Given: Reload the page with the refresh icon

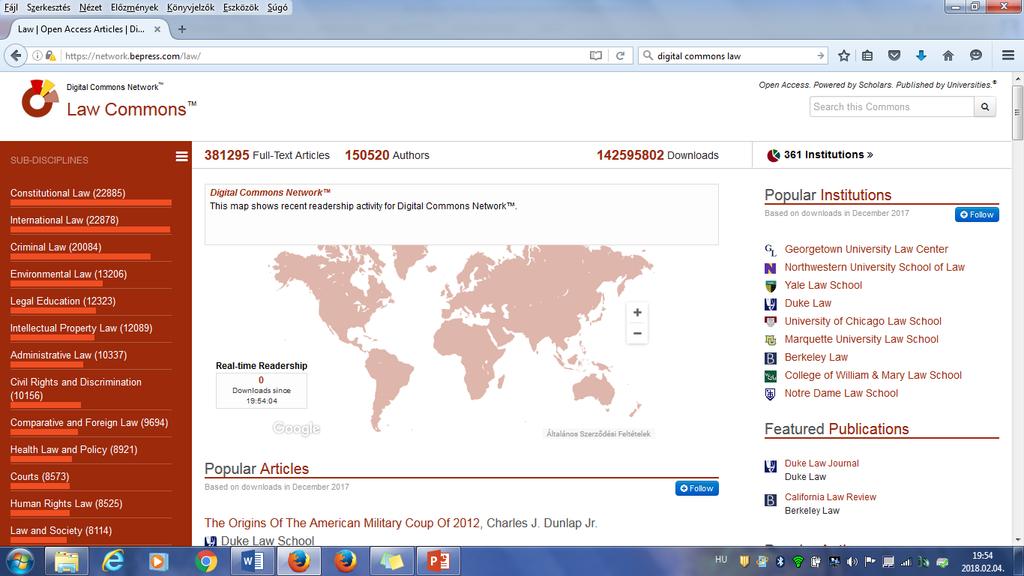Looking at the screenshot, I should 620,56.
